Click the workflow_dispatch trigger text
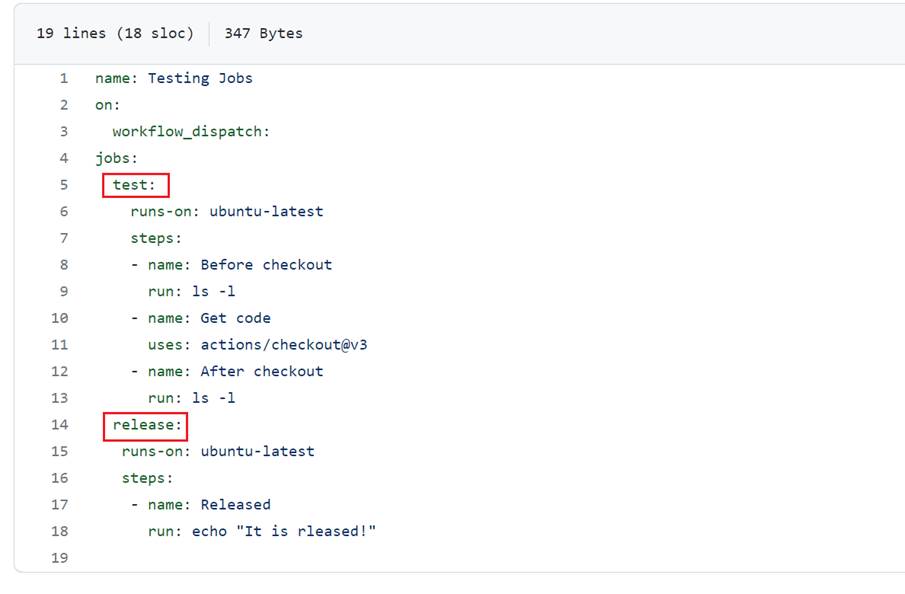 pyautogui.click(x=191, y=132)
